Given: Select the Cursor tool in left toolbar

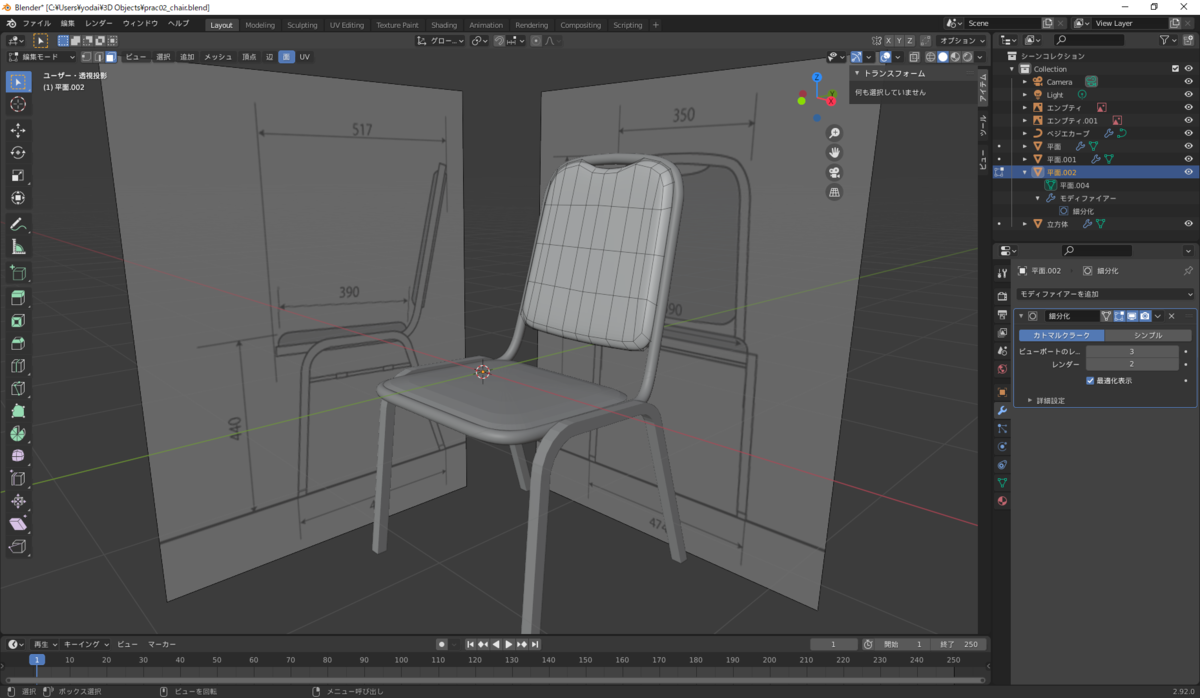Looking at the screenshot, I should point(18,104).
